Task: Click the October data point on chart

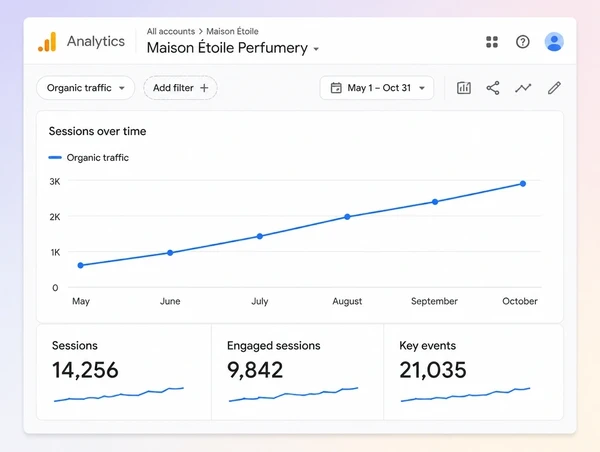Action: tap(523, 184)
